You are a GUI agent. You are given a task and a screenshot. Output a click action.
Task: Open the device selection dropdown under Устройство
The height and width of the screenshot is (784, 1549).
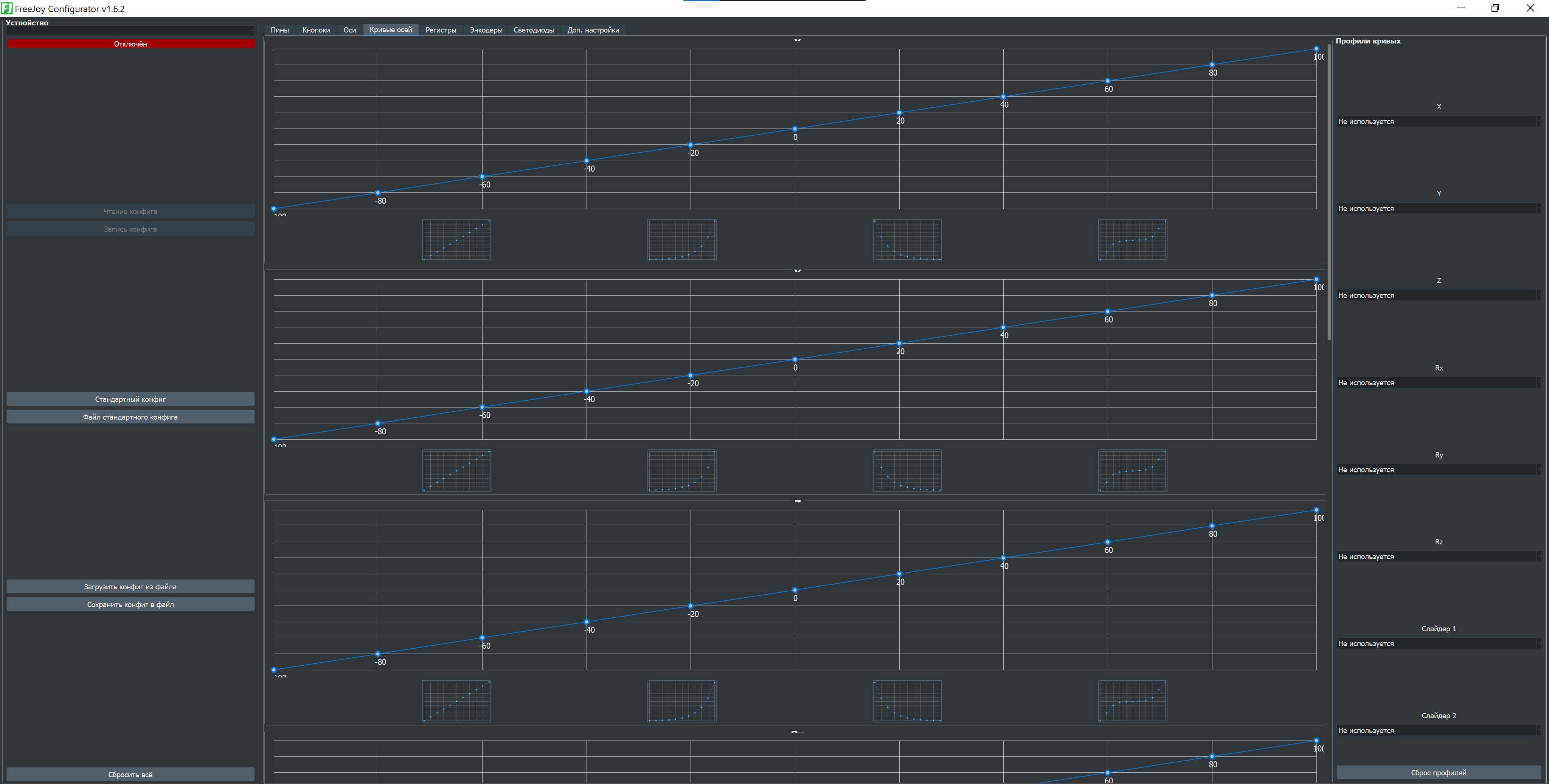(x=130, y=31)
